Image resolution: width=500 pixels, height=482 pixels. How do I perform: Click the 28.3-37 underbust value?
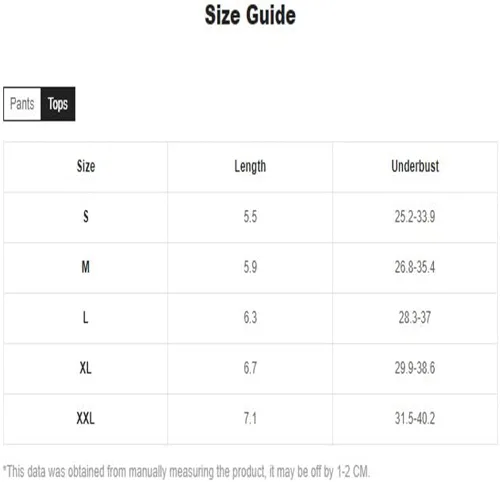[x=415, y=317]
